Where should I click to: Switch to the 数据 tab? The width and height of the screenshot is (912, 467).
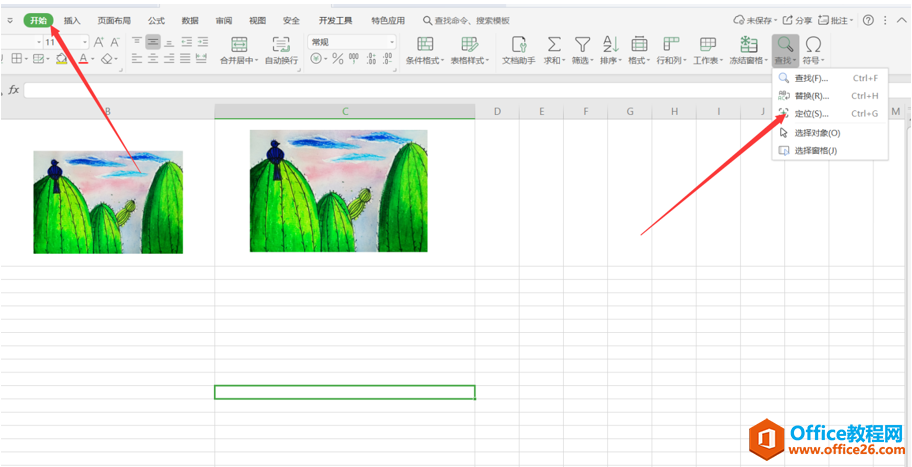point(190,20)
